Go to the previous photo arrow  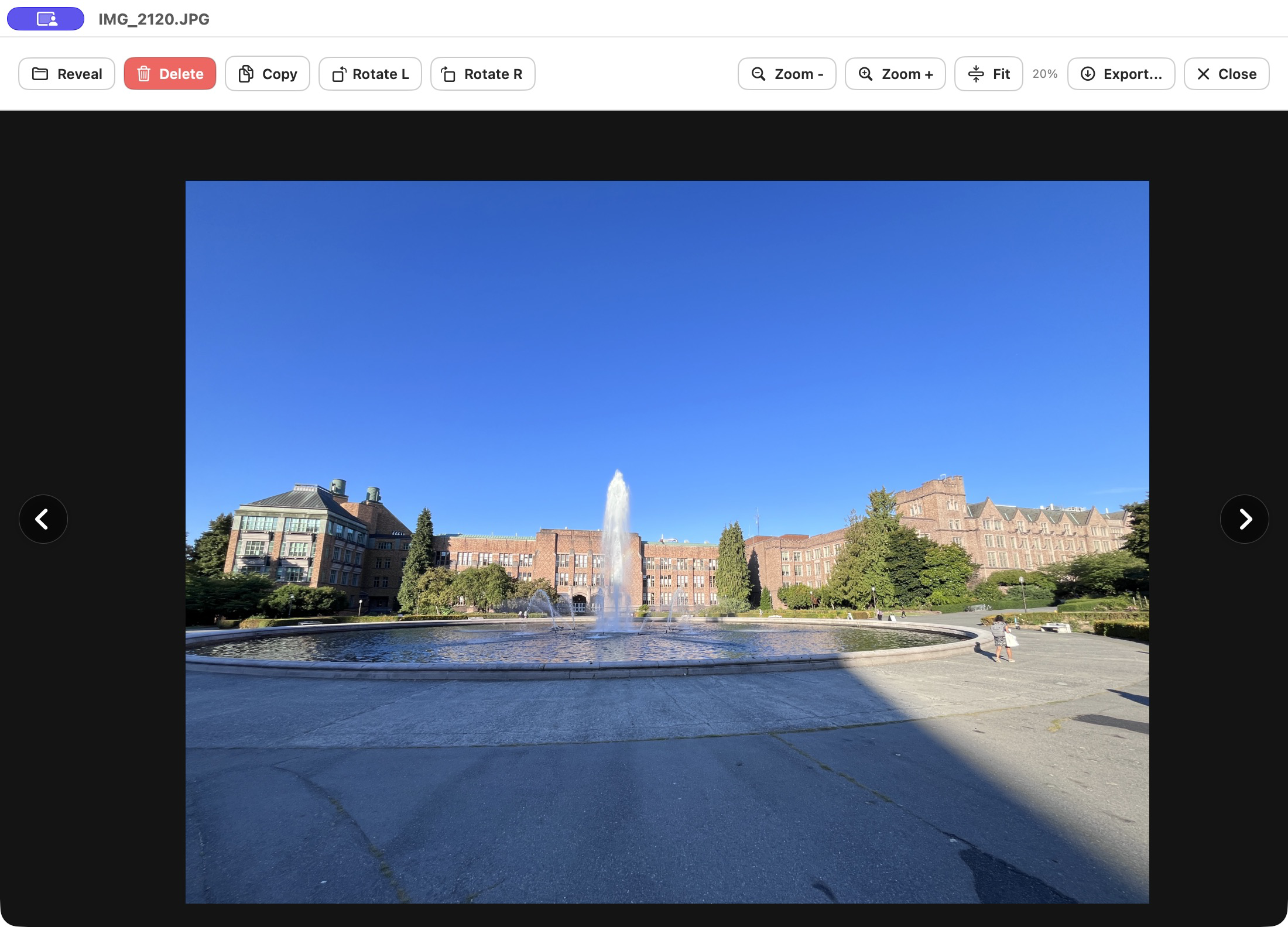[x=43, y=519]
